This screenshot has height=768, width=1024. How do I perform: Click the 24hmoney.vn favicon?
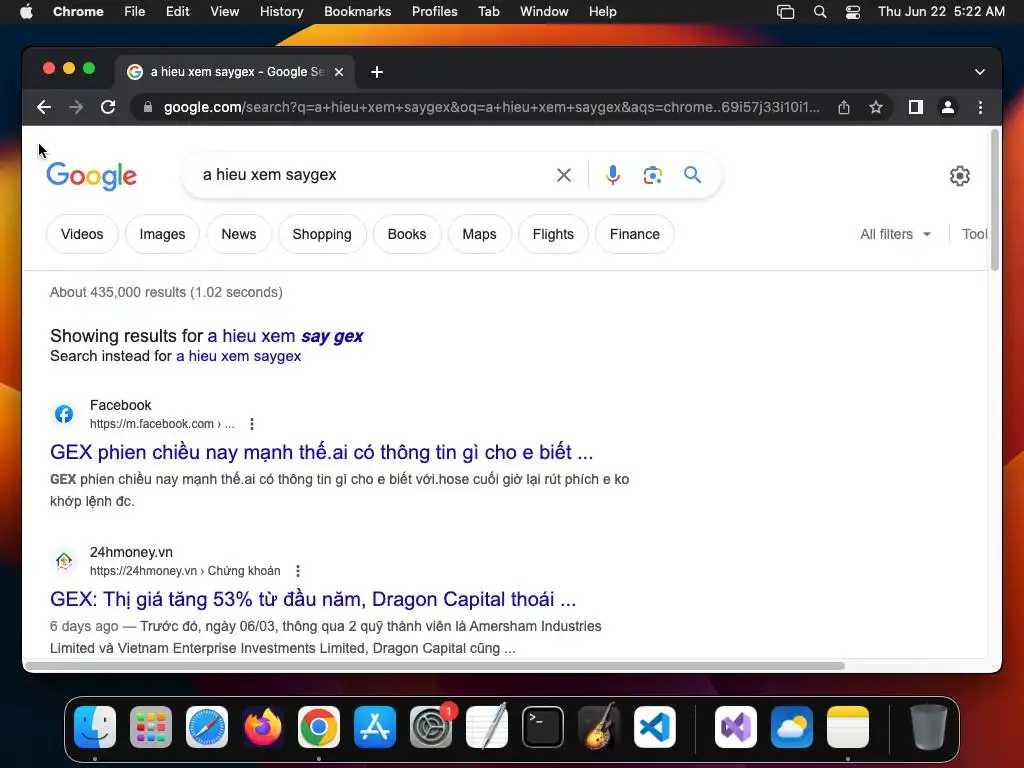point(64,561)
